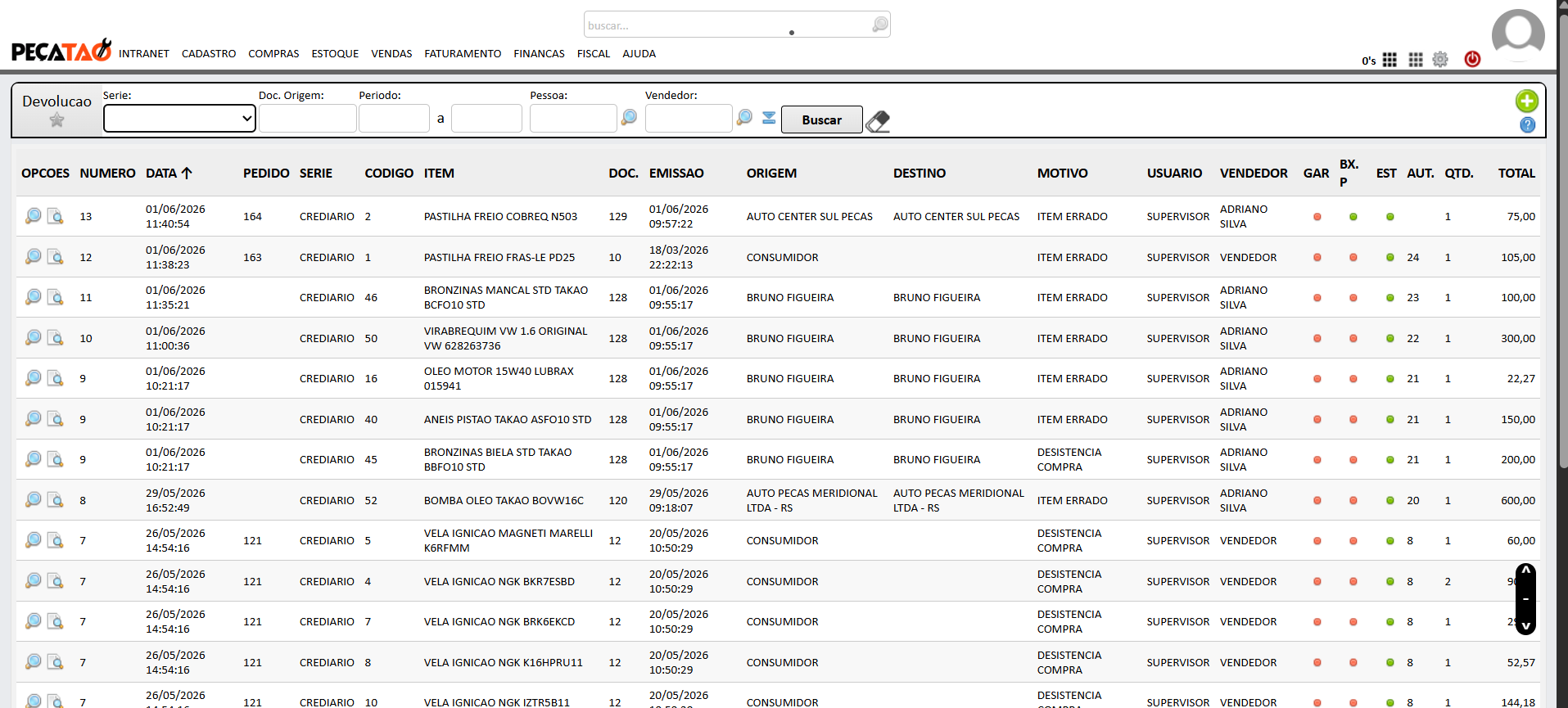The image size is (1568, 708).
Task: View details magnifier for BRONZINAS BIELA row
Action: (x=34, y=459)
